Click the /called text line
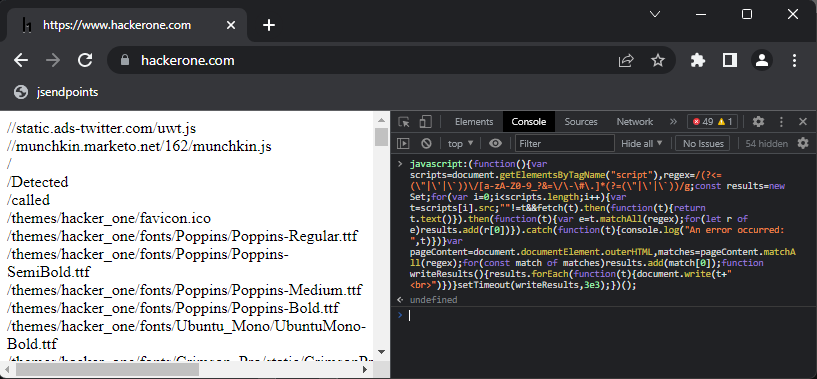The image size is (817, 379). (x=29, y=200)
